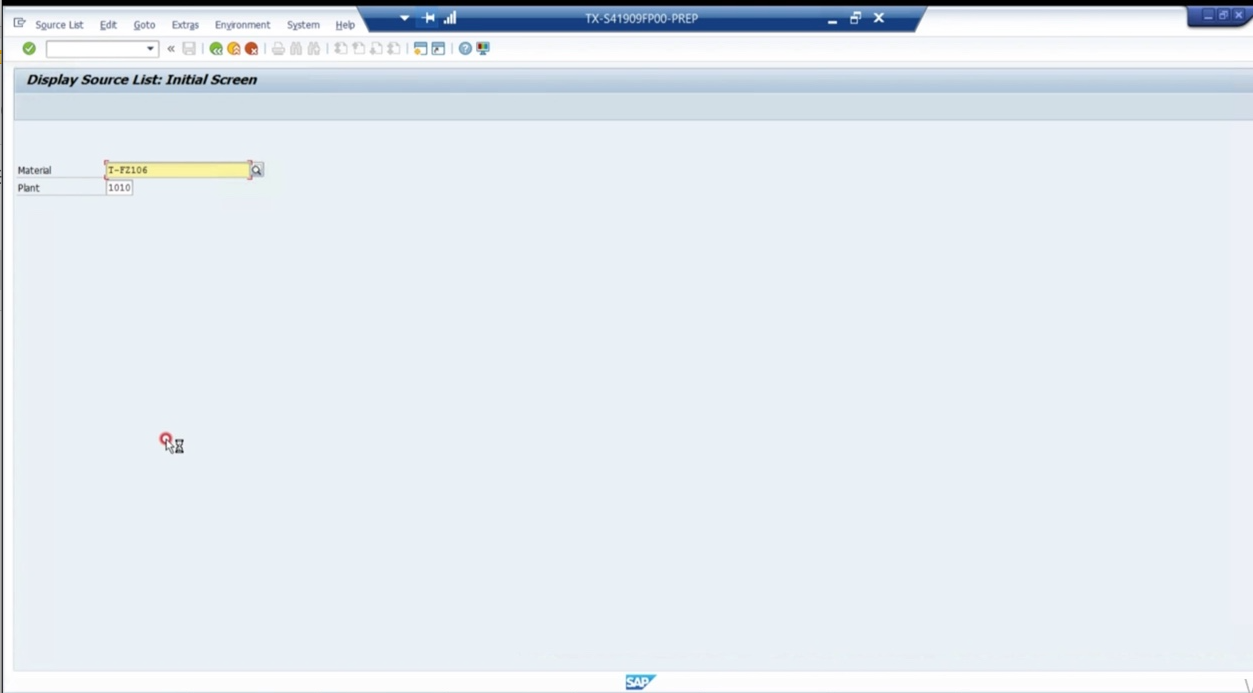The height and width of the screenshot is (693, 1253).
Task: Click the First Page icon
Action: (341, 48)
